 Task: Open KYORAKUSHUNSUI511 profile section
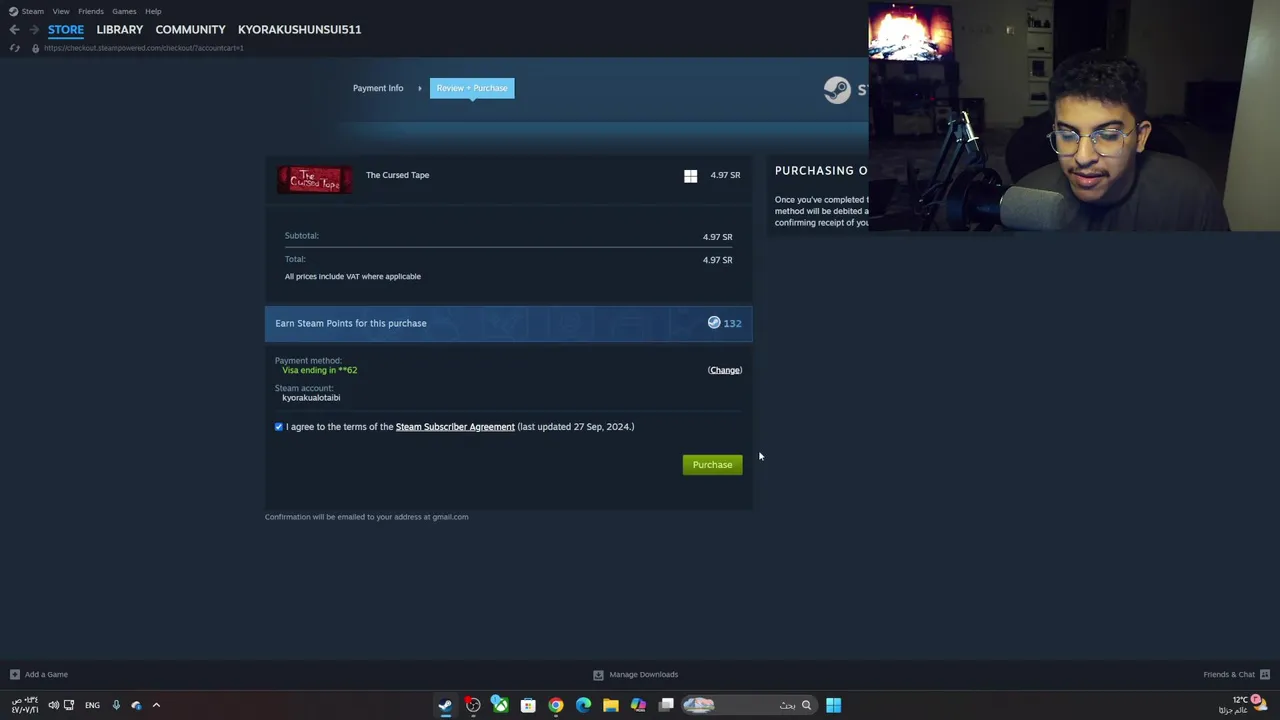tap(299, 29)
